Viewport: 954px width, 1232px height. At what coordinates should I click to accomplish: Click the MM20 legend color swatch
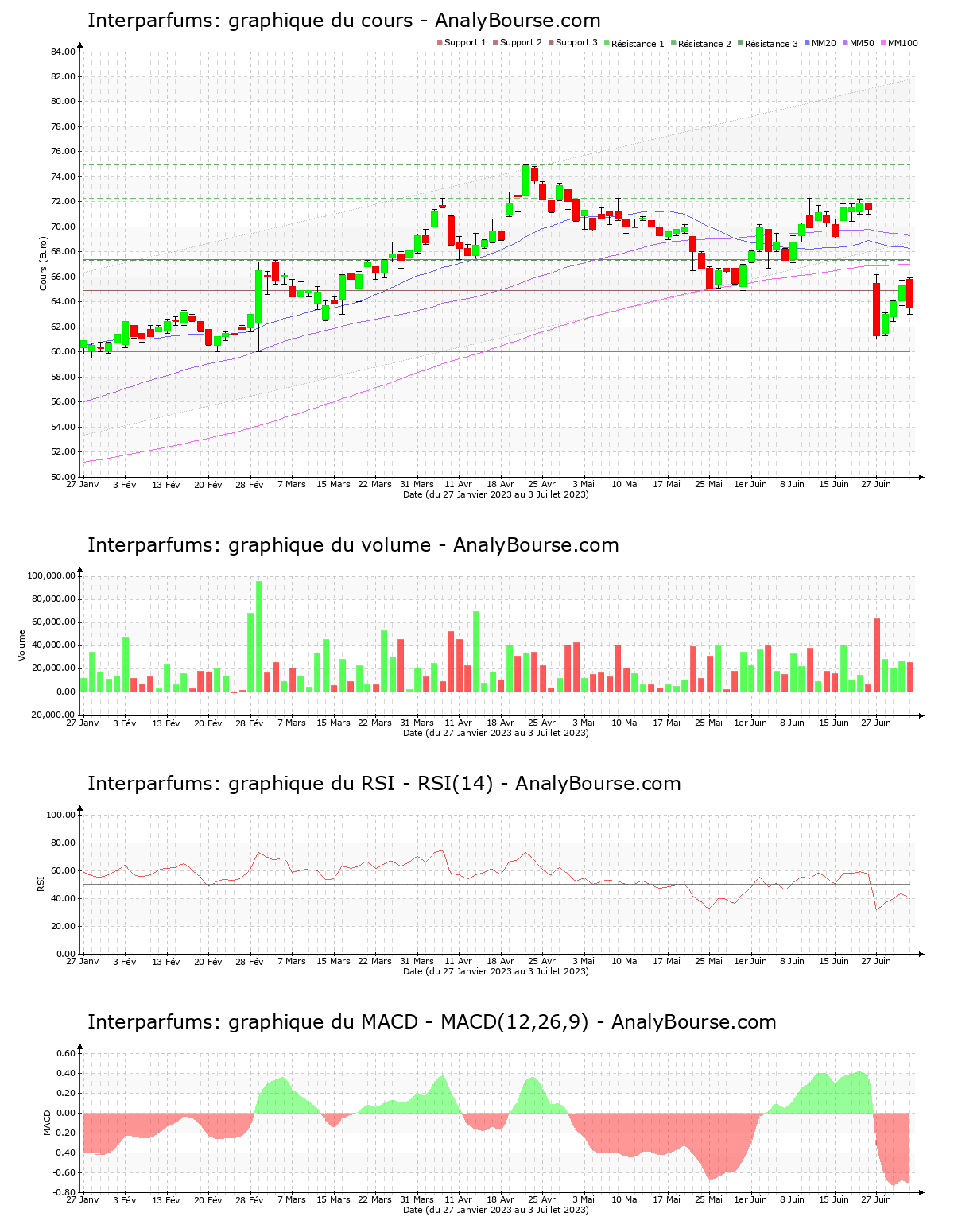coord(808,43)
